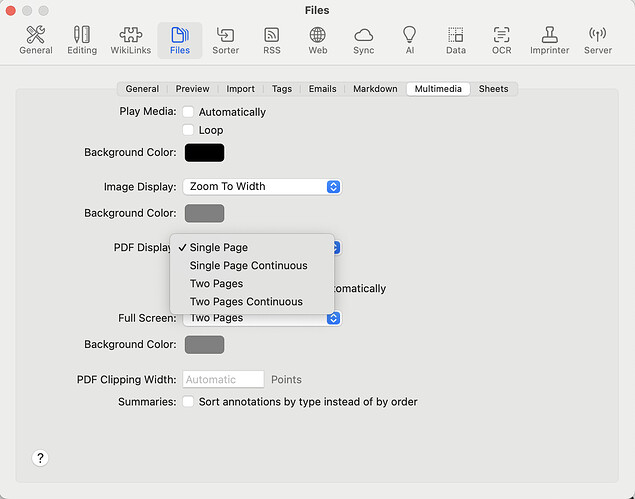Choose Single Page Continuous from the menu
The height and width of the screenshot is (499, 635).
pos(248,266)
